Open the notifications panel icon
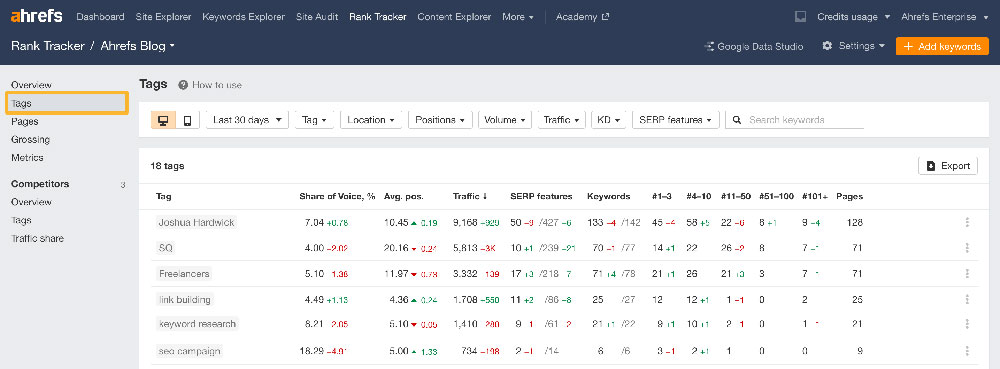Image resolution: width=1000 pixels, height=369 pixels. click(x=801, y=17)
